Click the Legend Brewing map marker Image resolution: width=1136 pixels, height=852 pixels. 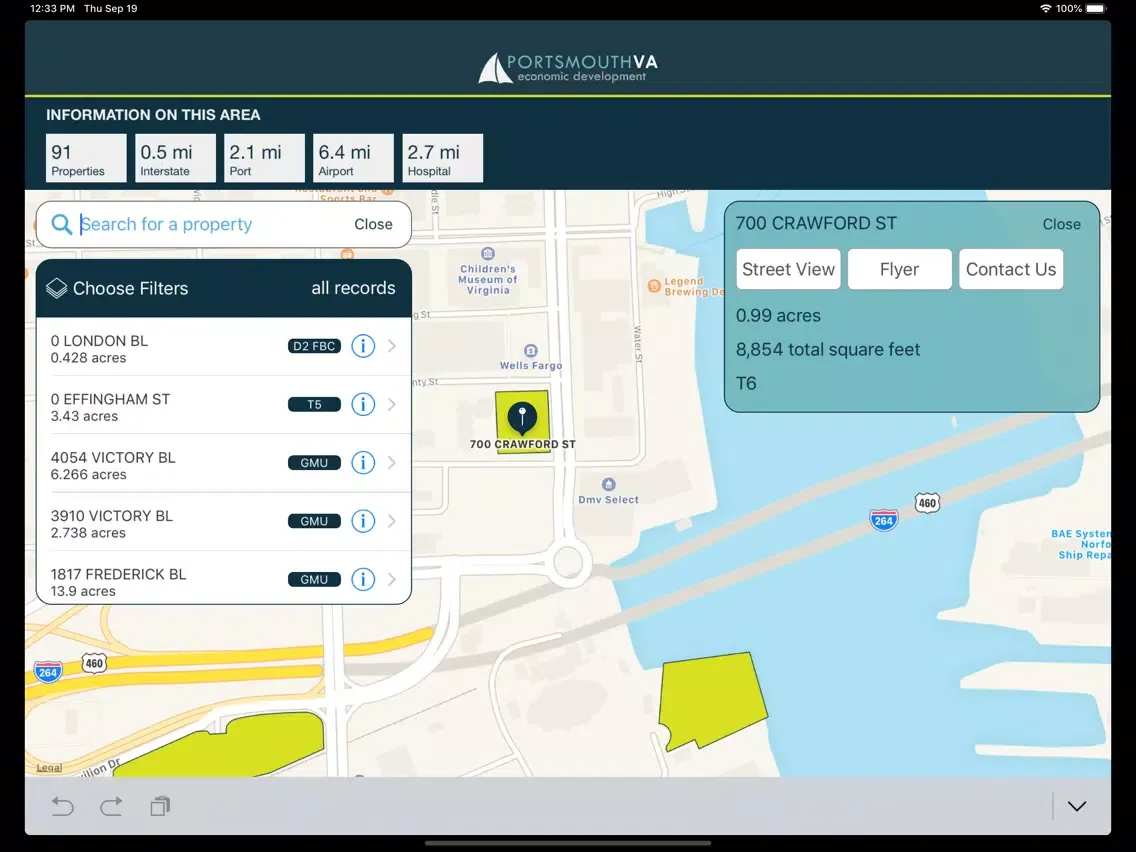(x=653, y=285)
